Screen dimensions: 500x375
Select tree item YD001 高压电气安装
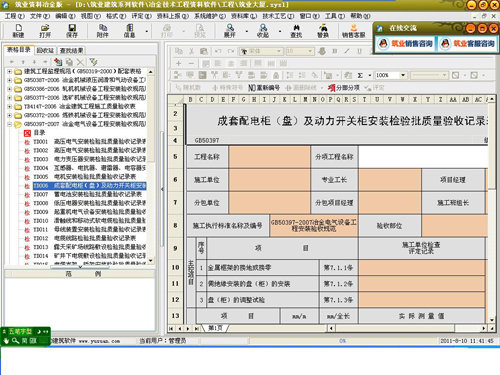coord(89,142)
